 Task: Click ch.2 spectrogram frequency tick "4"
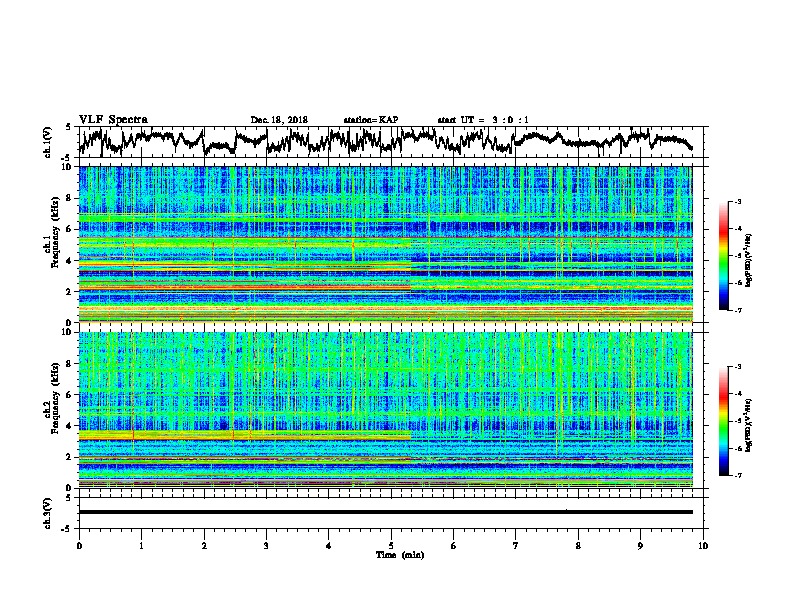pos(70,426)
